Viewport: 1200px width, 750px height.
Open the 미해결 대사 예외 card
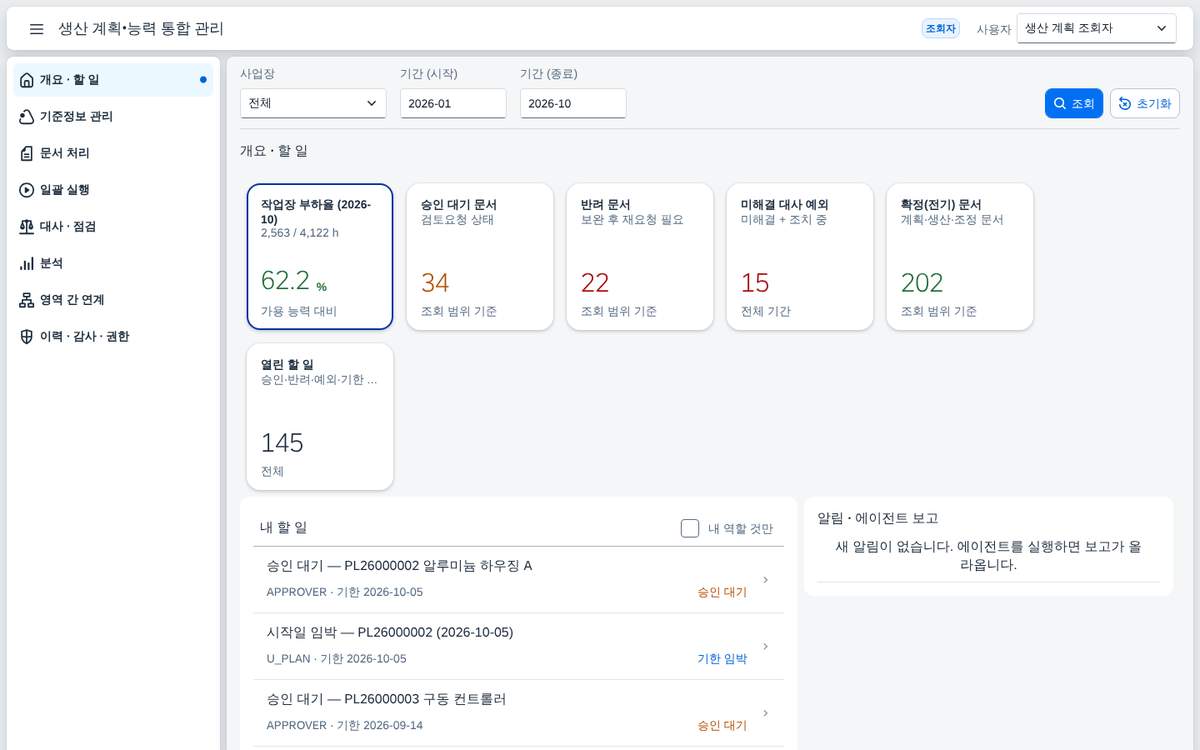coord(800,256)
